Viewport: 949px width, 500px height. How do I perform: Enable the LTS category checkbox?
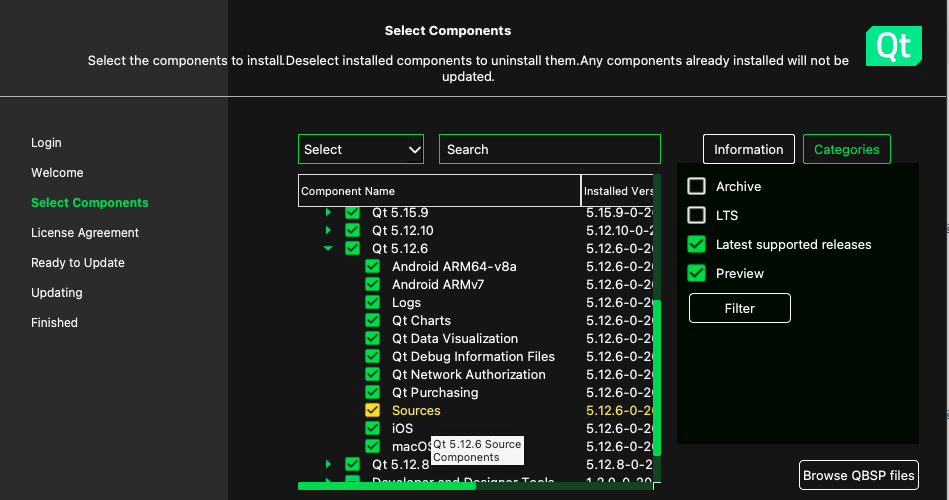coord(697,215)
